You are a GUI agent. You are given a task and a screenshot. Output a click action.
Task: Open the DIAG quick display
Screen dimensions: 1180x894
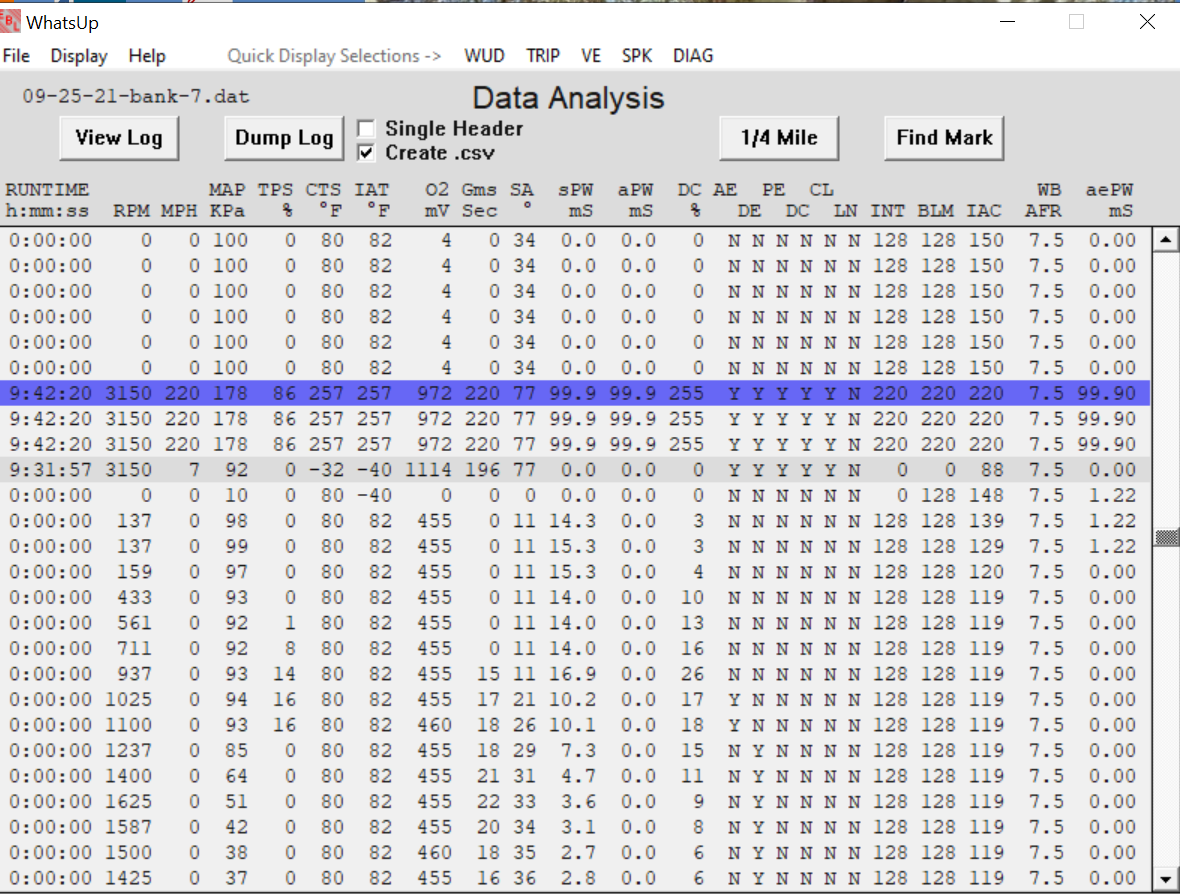[x=693, y=56]
